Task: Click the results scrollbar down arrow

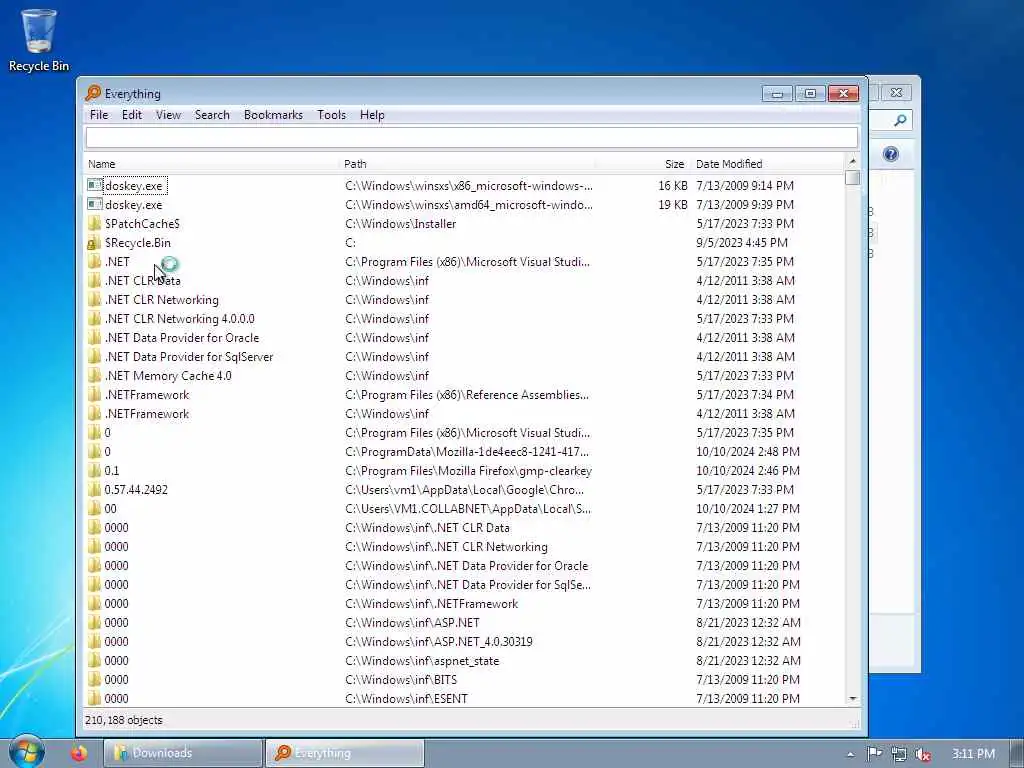Action: click(x=852, y=699)
